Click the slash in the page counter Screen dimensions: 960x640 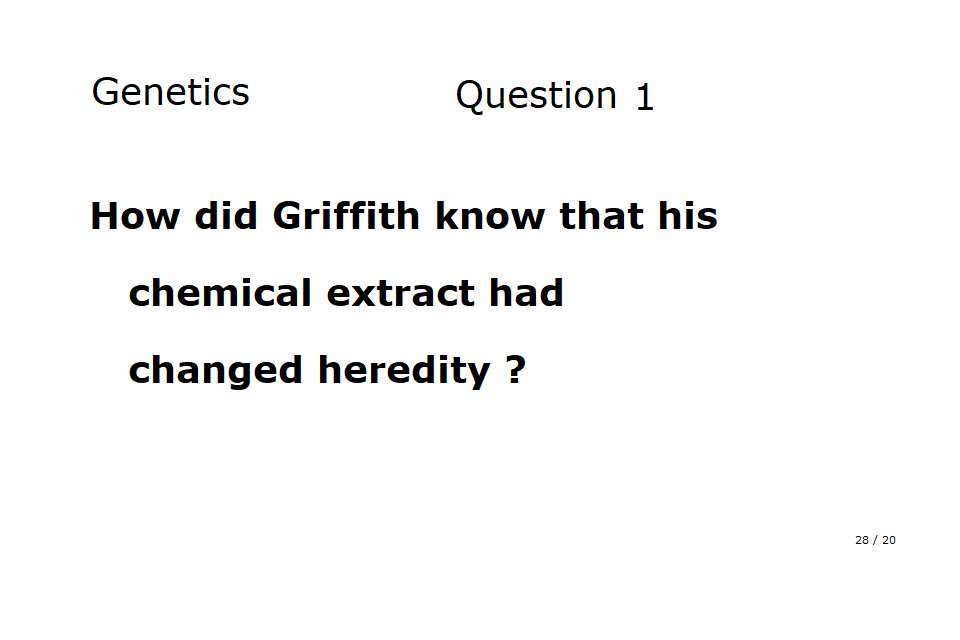tap(875, 540)
